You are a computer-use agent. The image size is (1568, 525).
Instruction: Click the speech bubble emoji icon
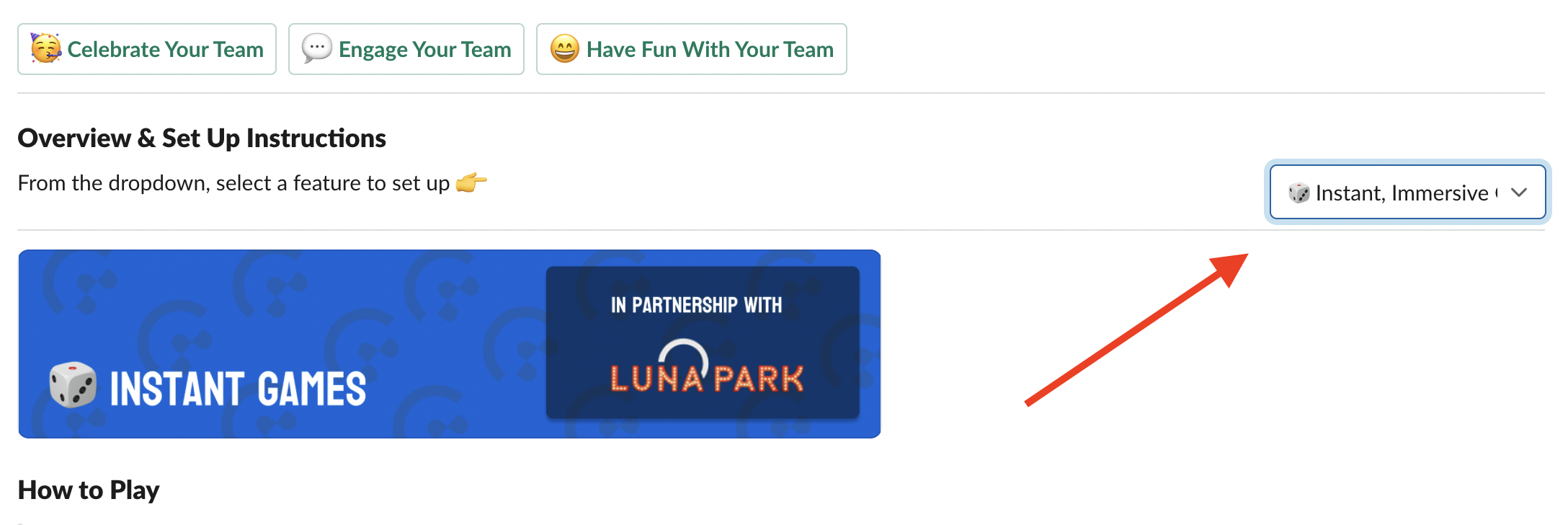click(316, 48)
